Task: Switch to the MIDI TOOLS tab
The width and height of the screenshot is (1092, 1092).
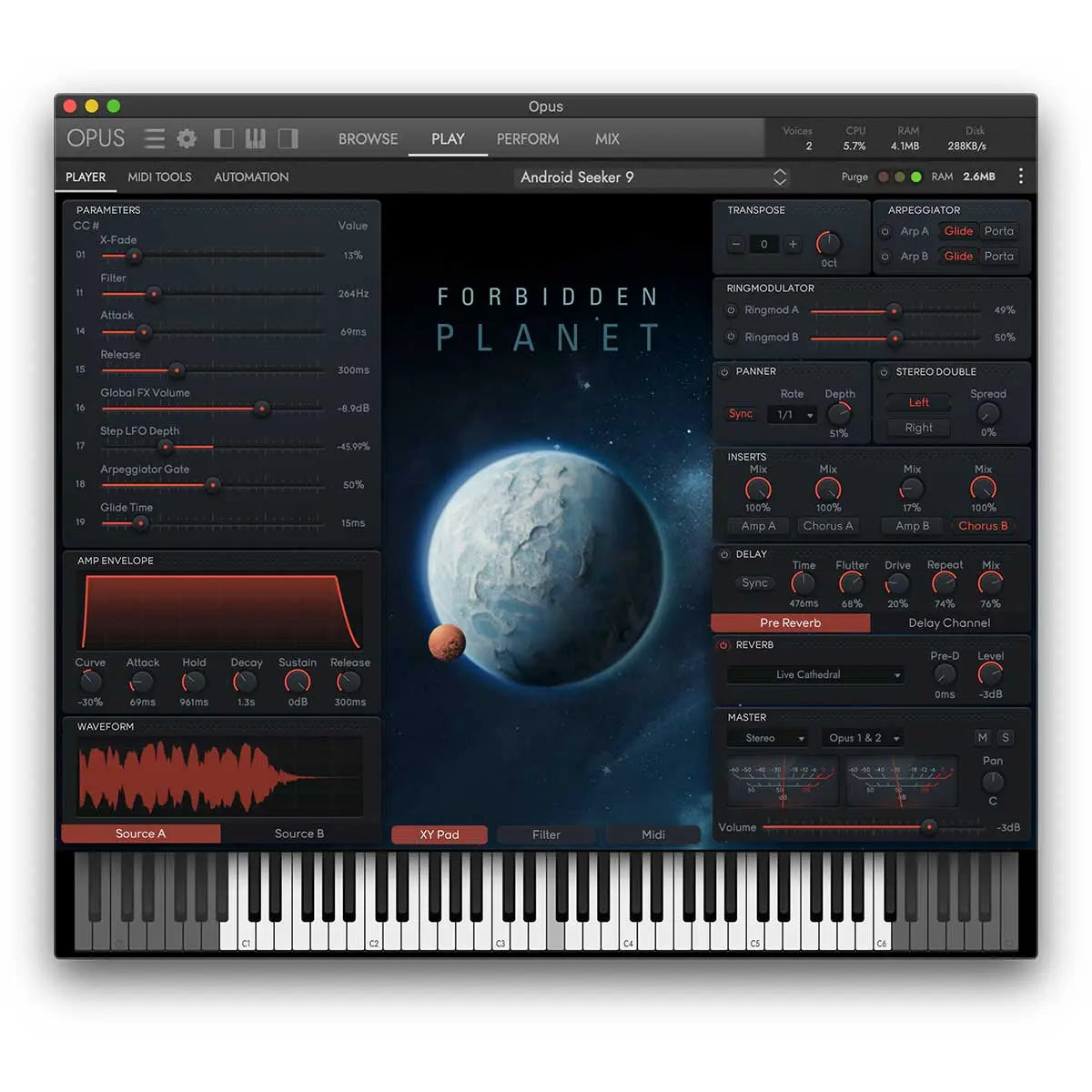Action: tap(160, 177)
